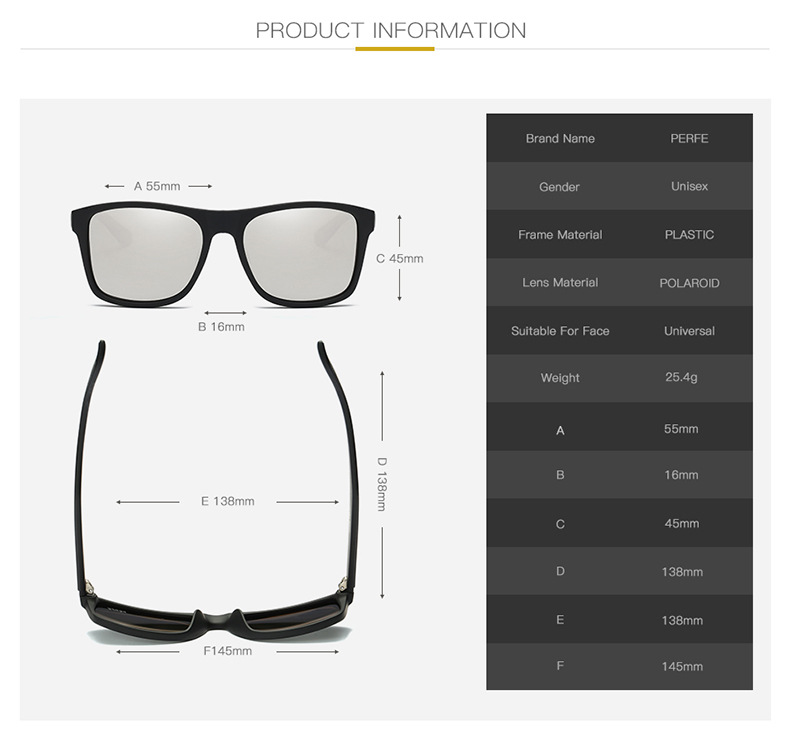
Task: Click the F145mm frame width label
Action: 228,651
